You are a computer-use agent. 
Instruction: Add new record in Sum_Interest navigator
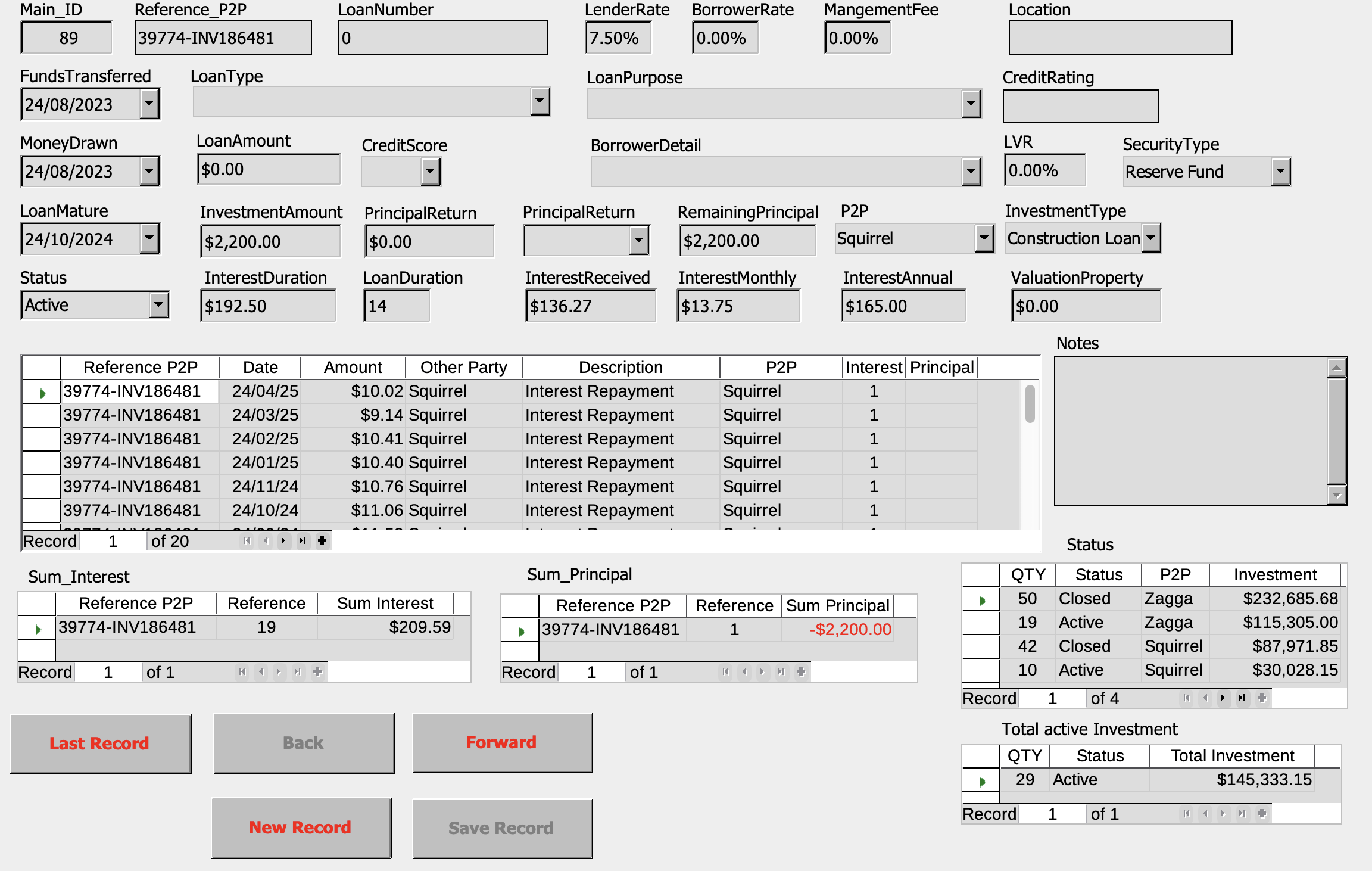(317, 672)
